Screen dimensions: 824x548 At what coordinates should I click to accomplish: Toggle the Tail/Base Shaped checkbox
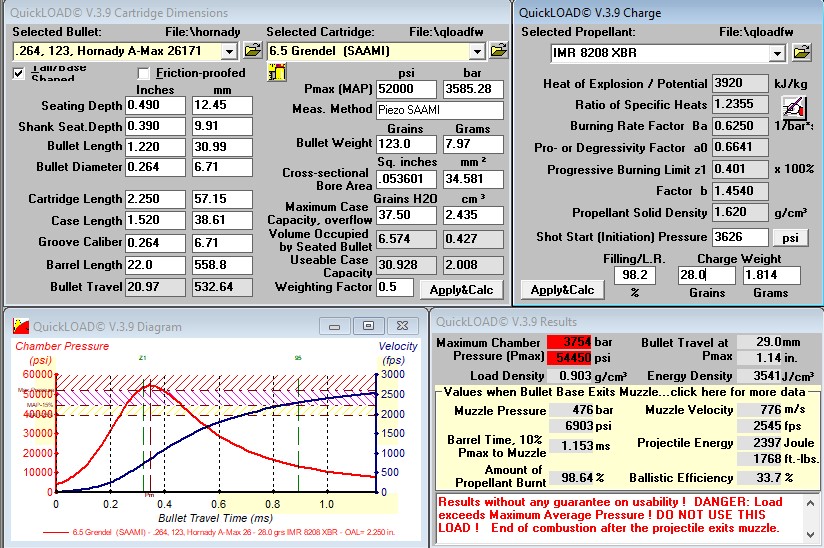point(18,73)
